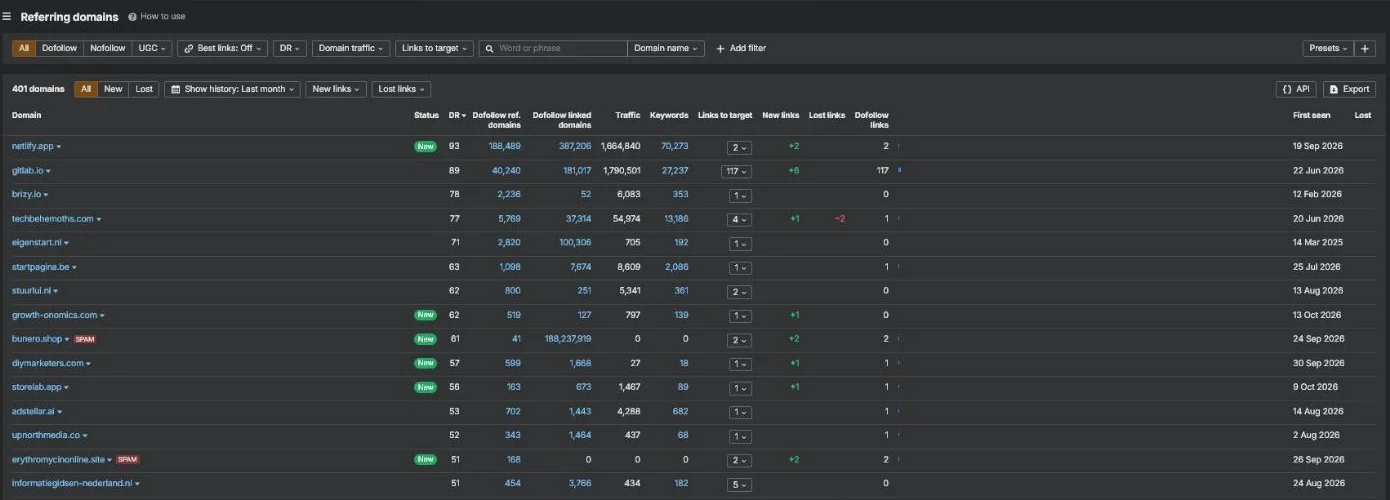The height and width of the screenshot is (500, 1390).
Task: Open the upnorthmedia.co domain link
Action: point(46,435)
